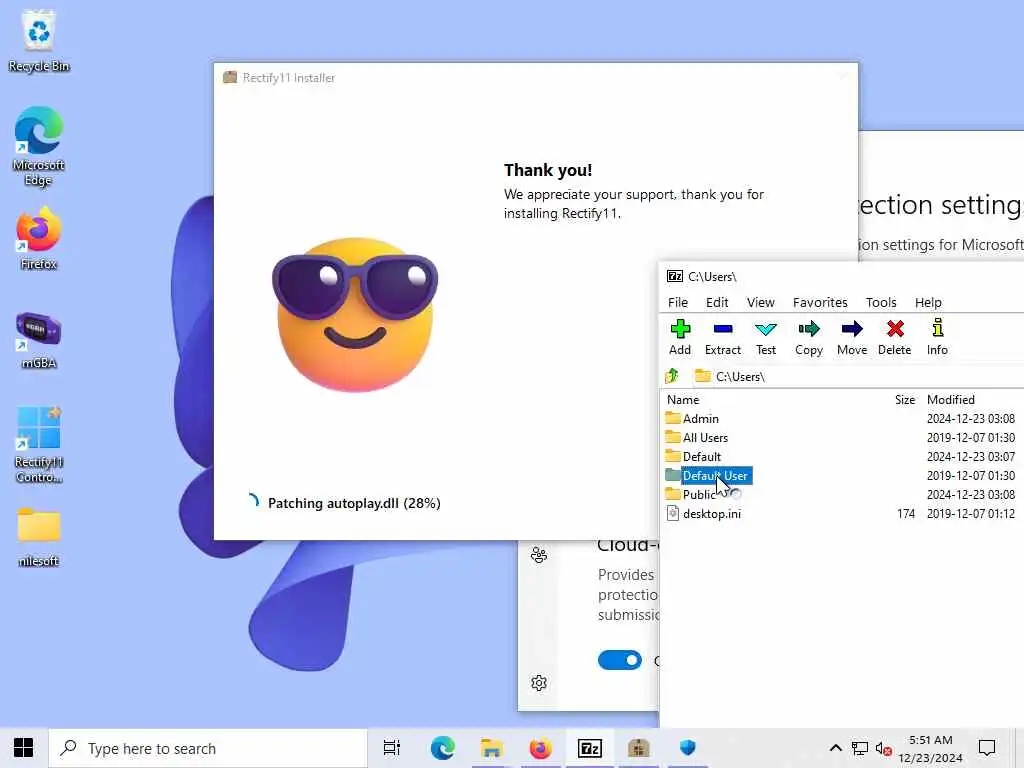
Task: Show hidden system tray icons
Action: [x=835, y=748]
